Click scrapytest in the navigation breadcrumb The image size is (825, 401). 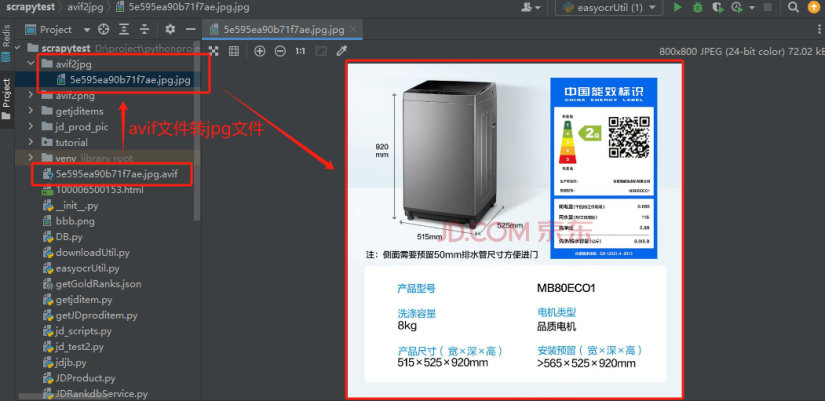tap(33, 7)
